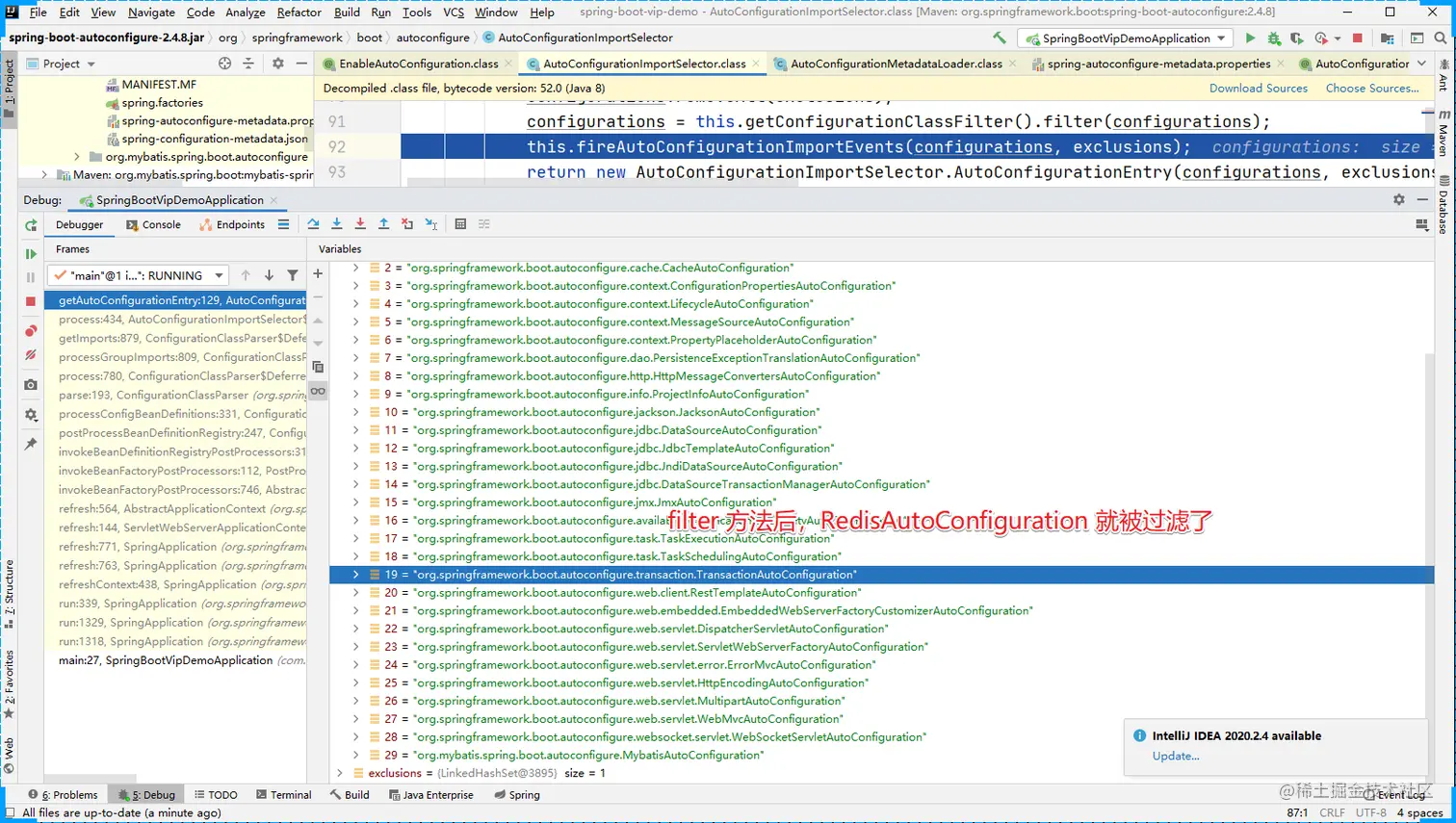Toggle the status bar tool-window button
The image size is (1456, 823).
point(9,813)
